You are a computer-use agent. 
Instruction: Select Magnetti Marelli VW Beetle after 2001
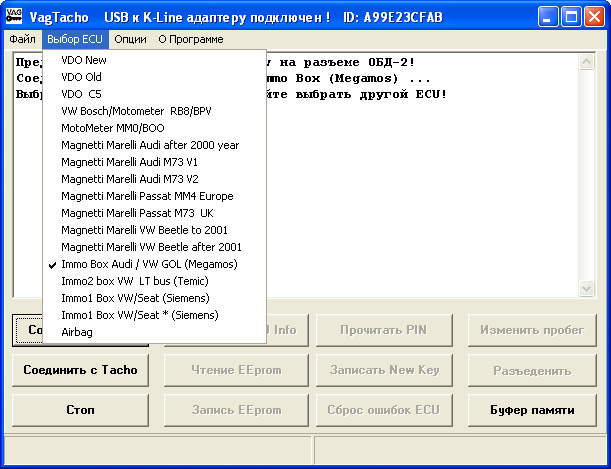point(154,247)
